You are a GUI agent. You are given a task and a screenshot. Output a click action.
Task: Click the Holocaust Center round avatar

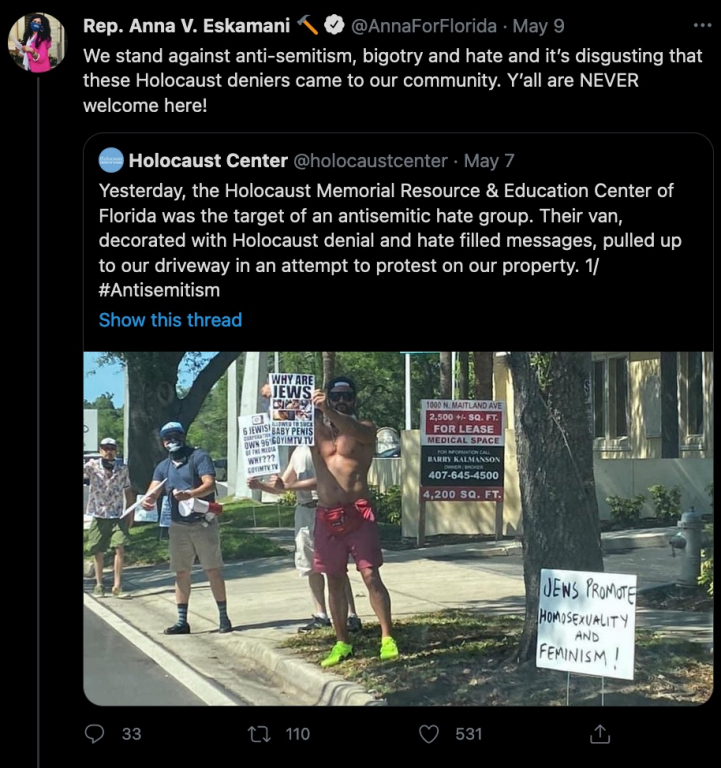coord(111,160)
